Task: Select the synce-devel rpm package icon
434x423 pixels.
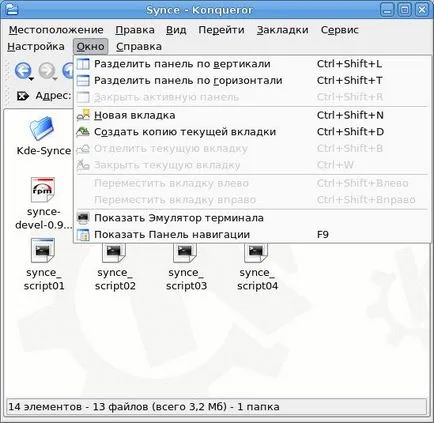Action: (43, 190)
